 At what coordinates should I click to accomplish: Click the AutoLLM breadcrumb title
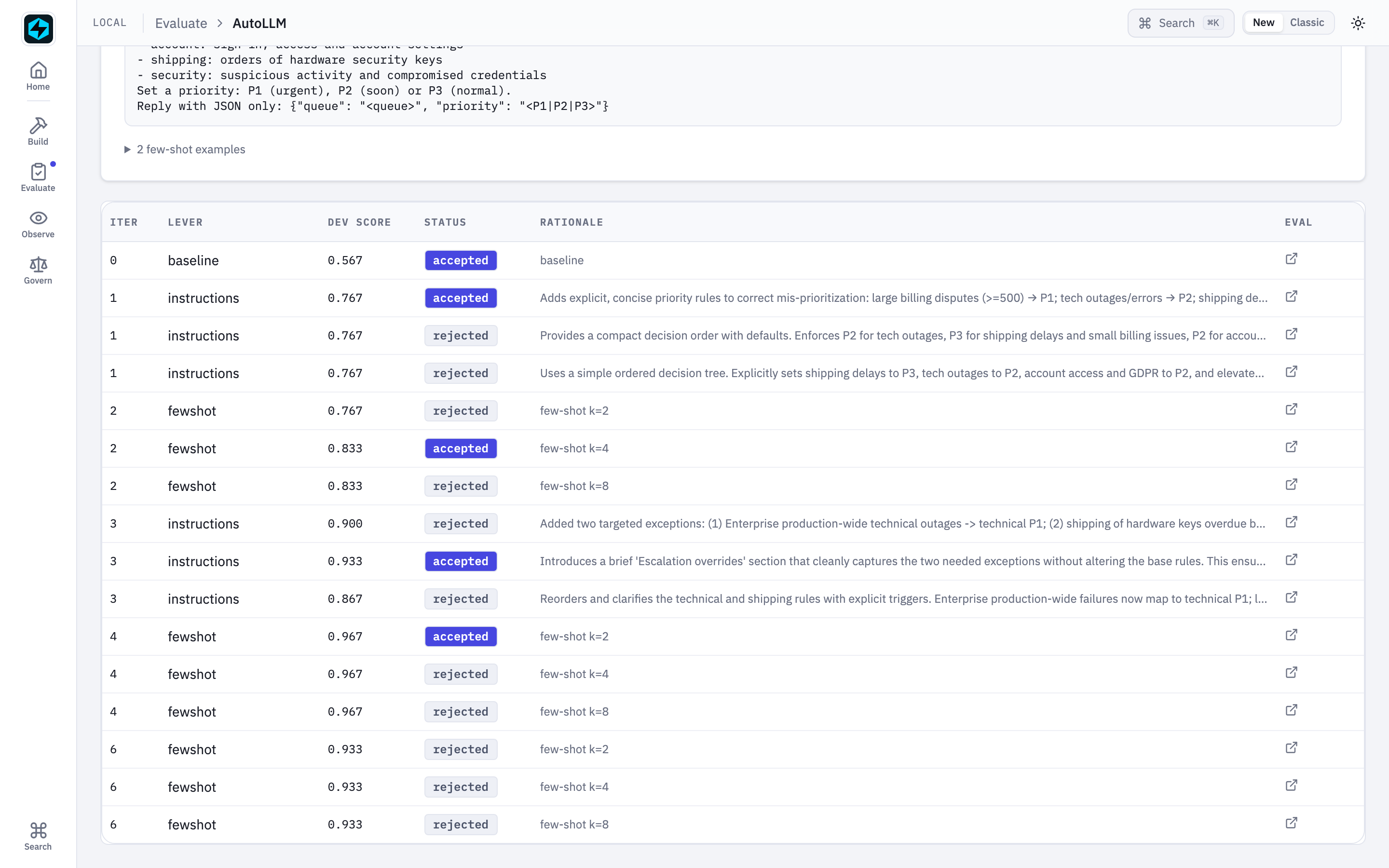click(x=259, y=24)
